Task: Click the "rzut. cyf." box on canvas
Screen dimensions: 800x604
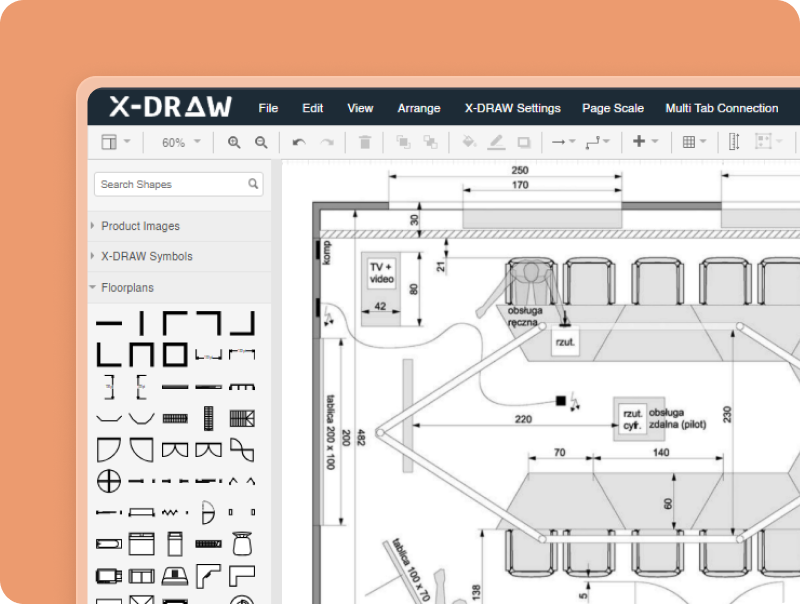Action: (633, 419)
